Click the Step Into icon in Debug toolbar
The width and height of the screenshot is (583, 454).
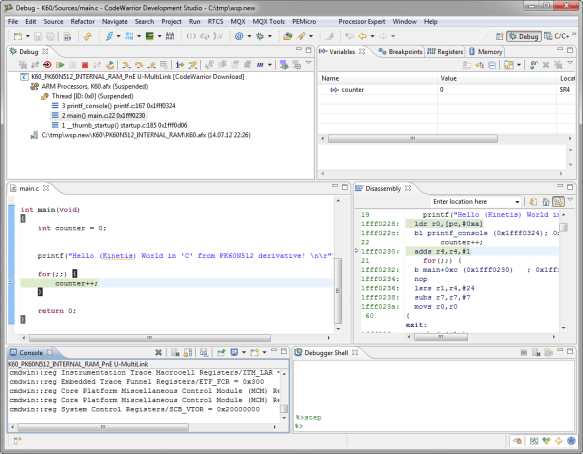(126, 65)
